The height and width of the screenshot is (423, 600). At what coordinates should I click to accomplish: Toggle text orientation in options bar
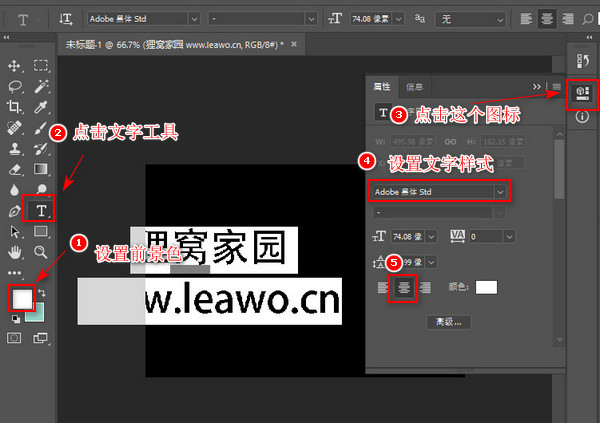point(66,19)
